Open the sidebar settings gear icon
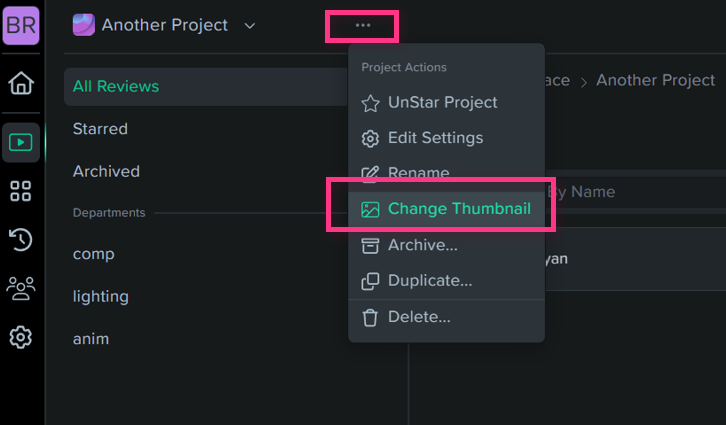 coord(21,337)
